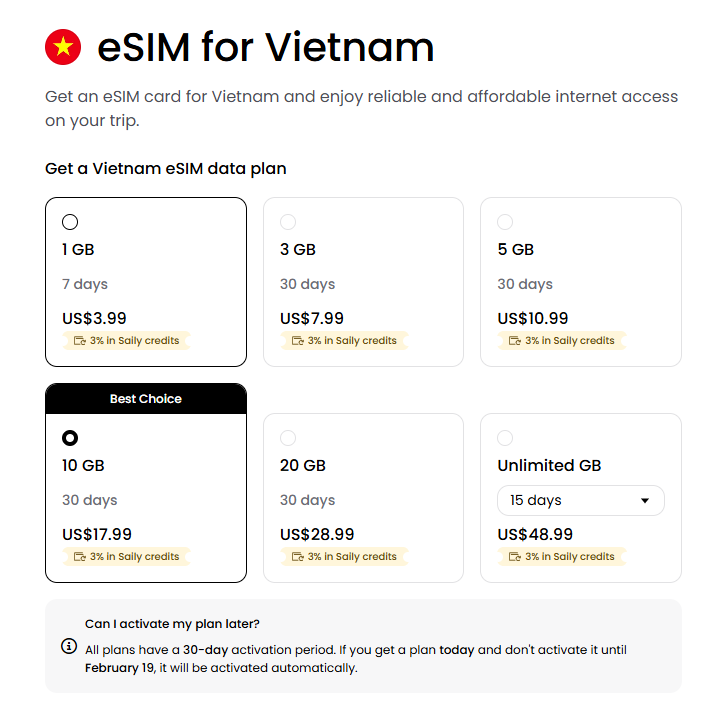The height and width of the screenshot is (706, 704).
Task: Click the Best Choice banner
Action: click(x=146, y=399)
